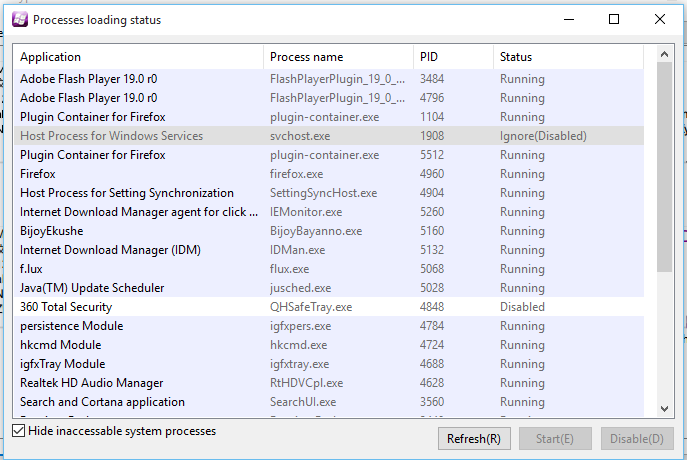Image resolution: width=687 pixels, height=460 pixels.
Task: Click the app icon in title bar
Action: (x=19, y=20)
